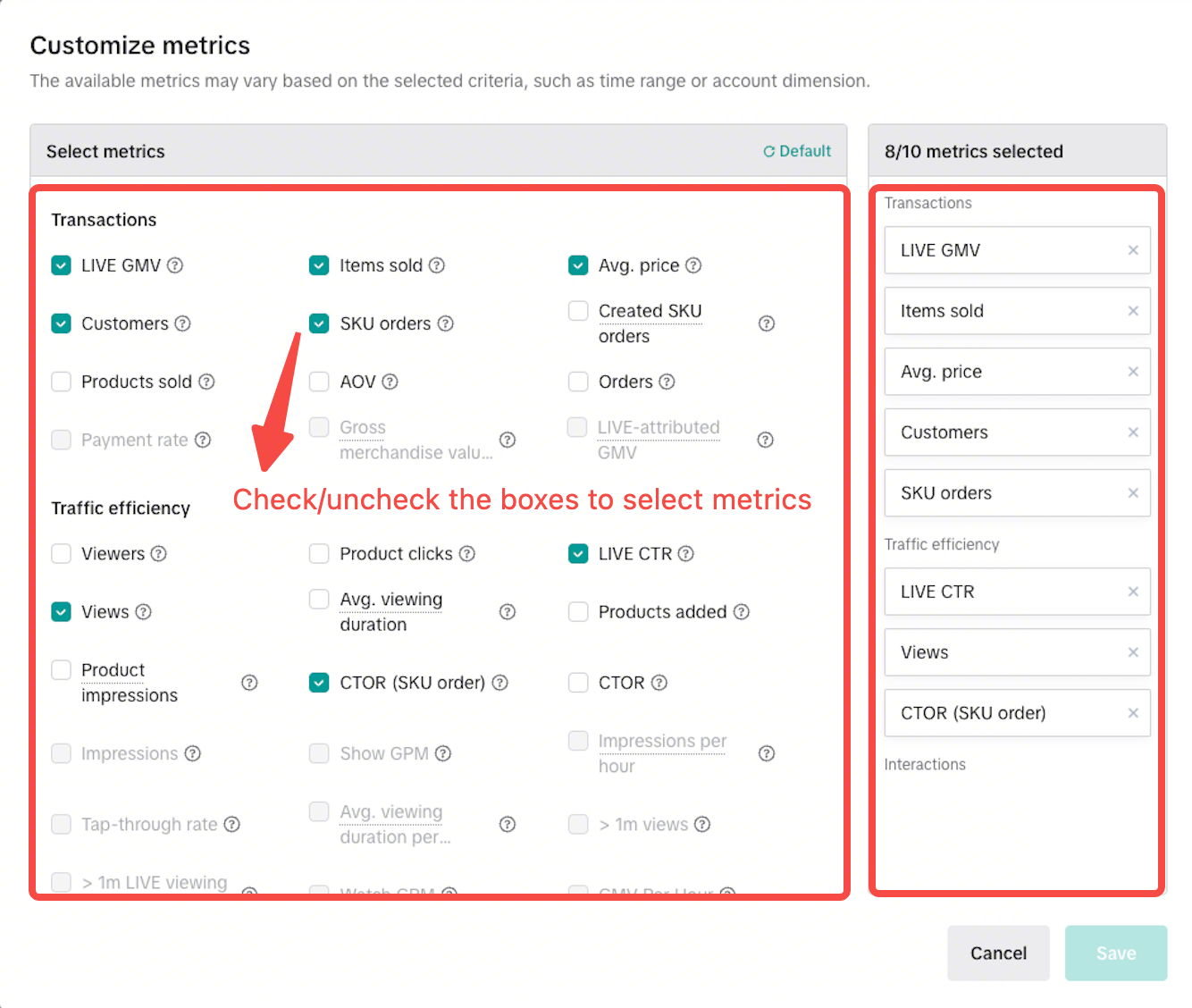Screen dimensions: 1192x1008
Task: Click the question mark beside CTOR (SKU order)
Action: point(500,683)
